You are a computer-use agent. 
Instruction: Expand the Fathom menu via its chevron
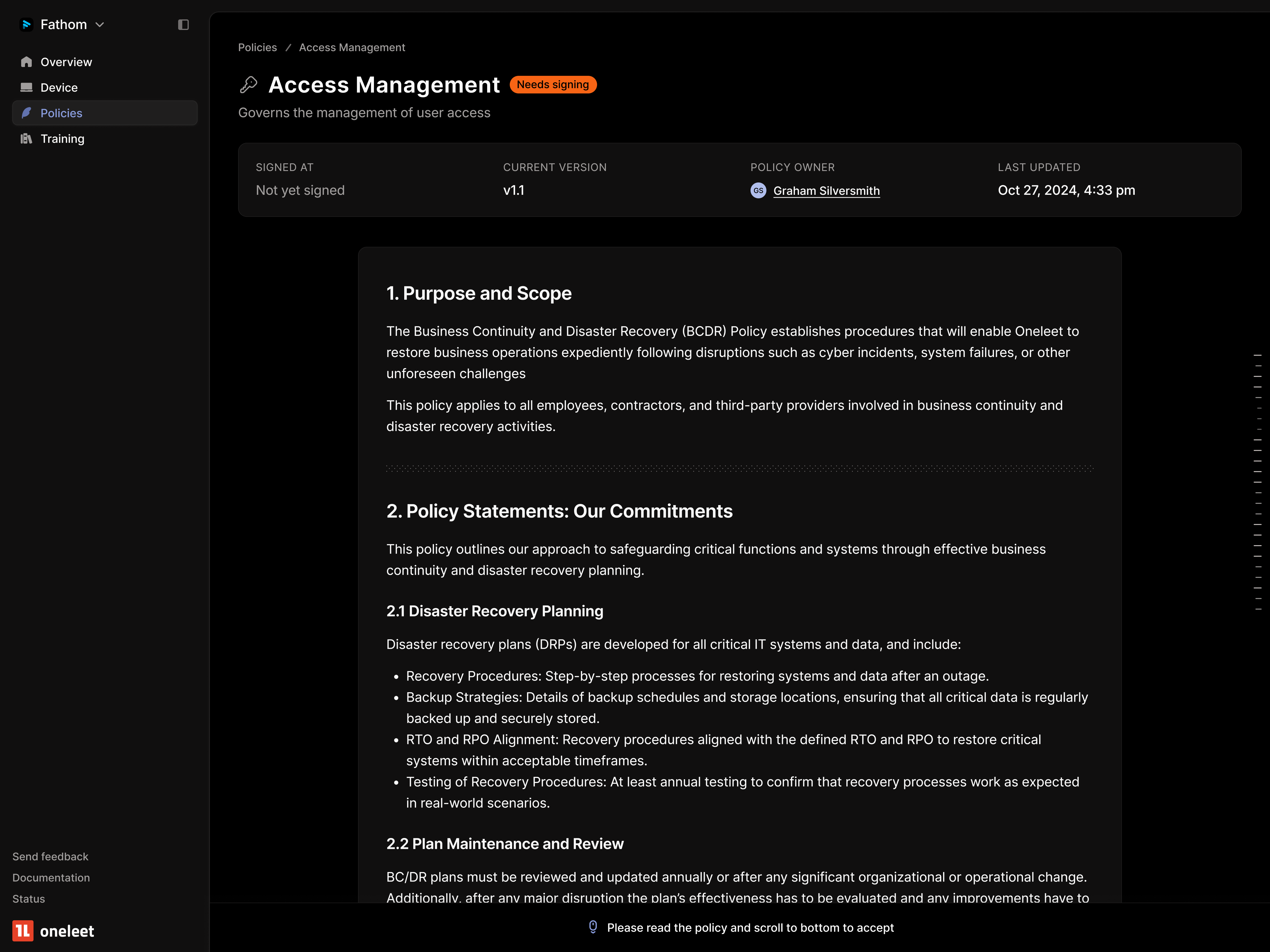pyautogui.click(x=100, y=25)
